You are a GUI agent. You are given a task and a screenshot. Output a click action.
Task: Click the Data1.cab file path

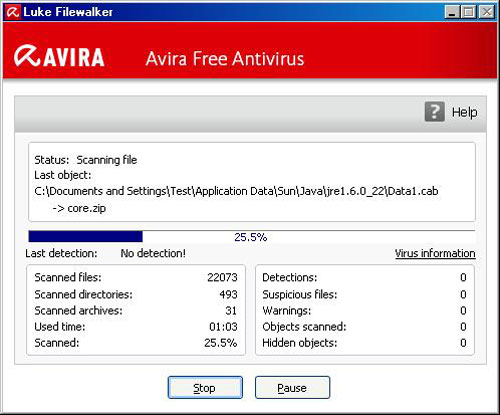click(236, 191)
